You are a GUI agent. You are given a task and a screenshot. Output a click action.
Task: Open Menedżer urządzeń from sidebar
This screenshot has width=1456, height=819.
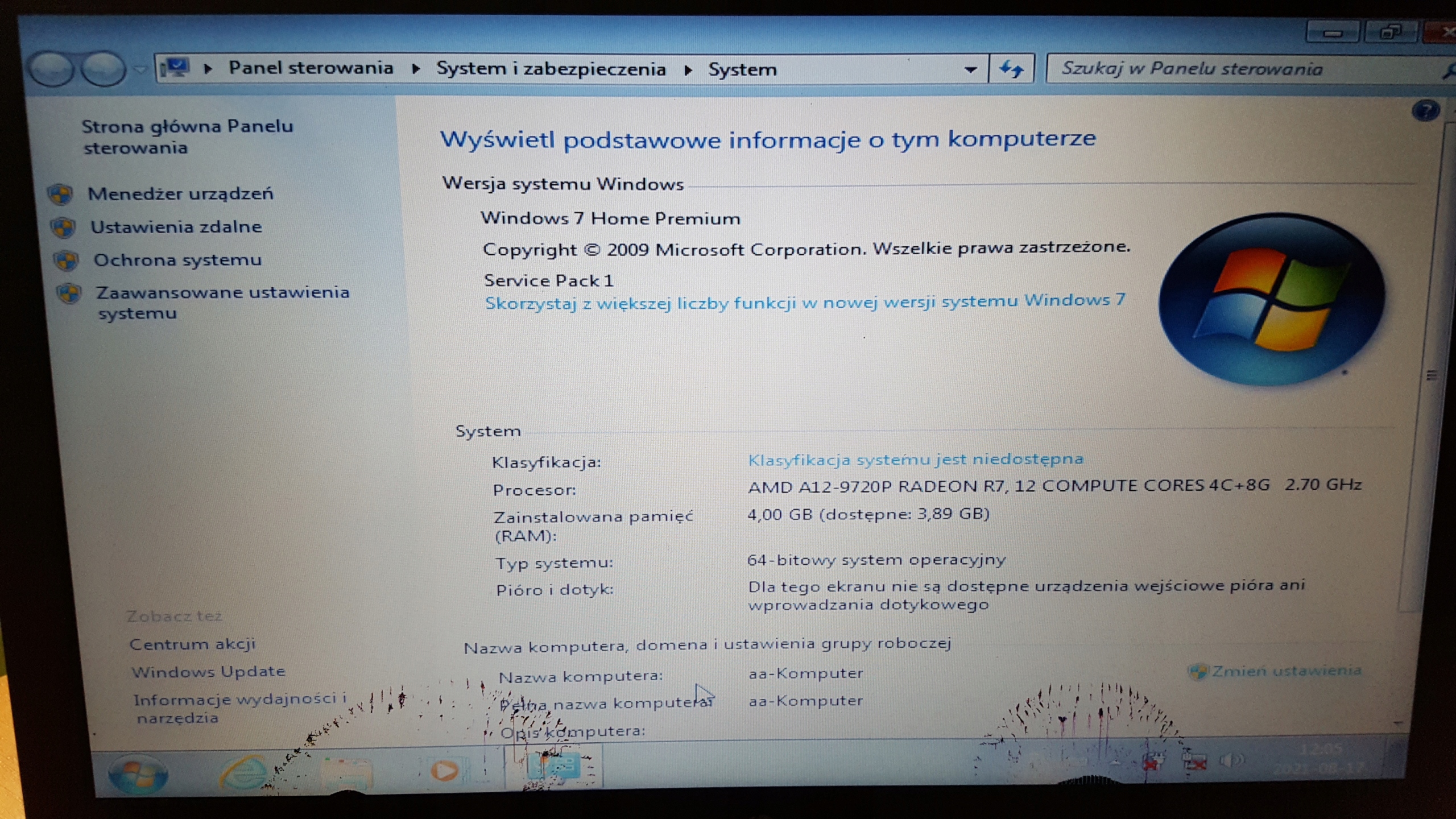pyautogui.click(x=180, y=194)
